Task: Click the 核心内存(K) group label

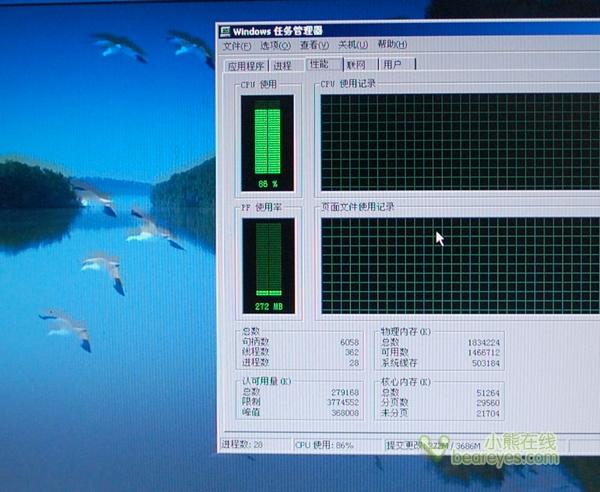Action: 405,382
